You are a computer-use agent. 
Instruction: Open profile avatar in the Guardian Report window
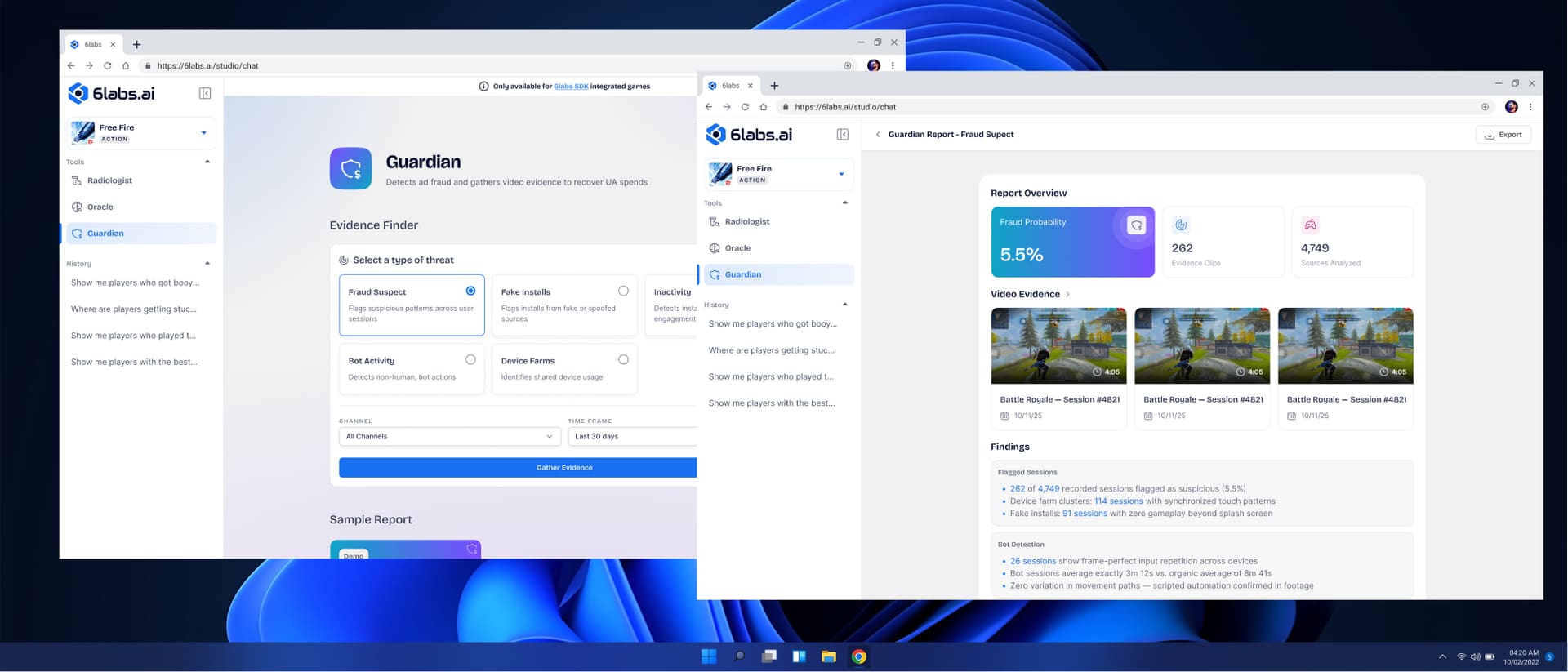coord(1512,107)
